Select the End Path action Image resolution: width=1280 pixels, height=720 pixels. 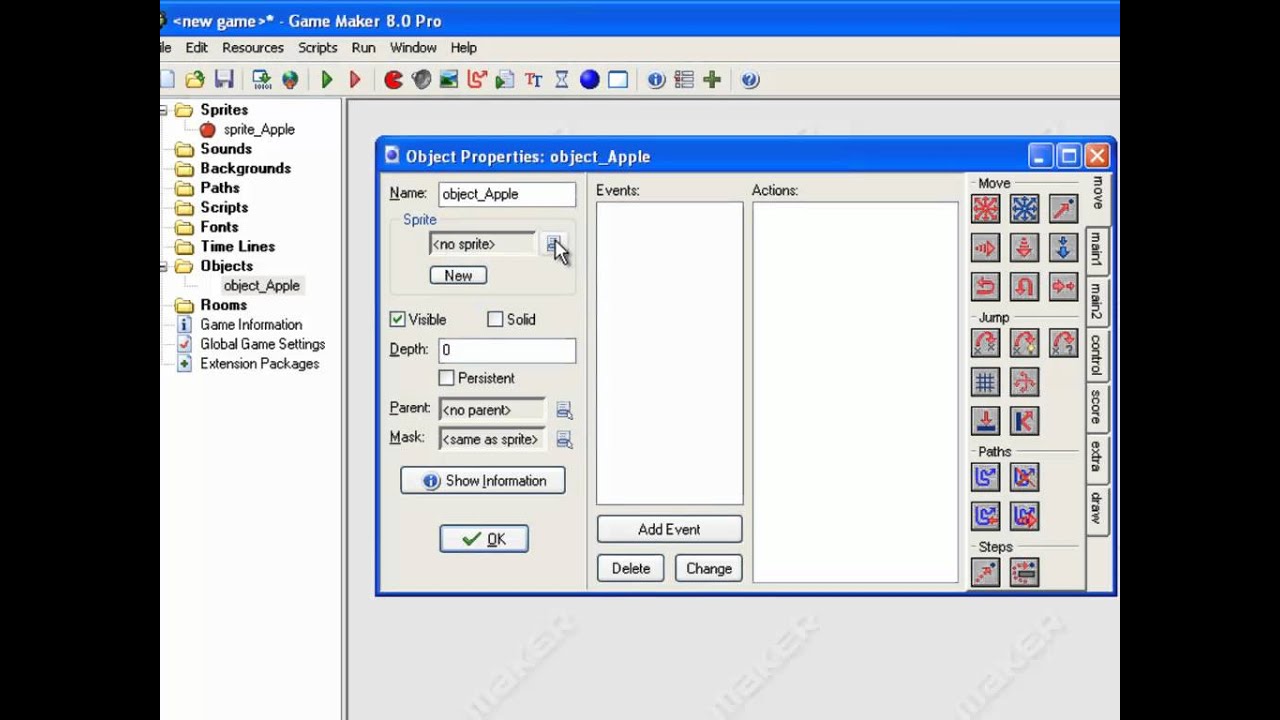pos(1024,477)
